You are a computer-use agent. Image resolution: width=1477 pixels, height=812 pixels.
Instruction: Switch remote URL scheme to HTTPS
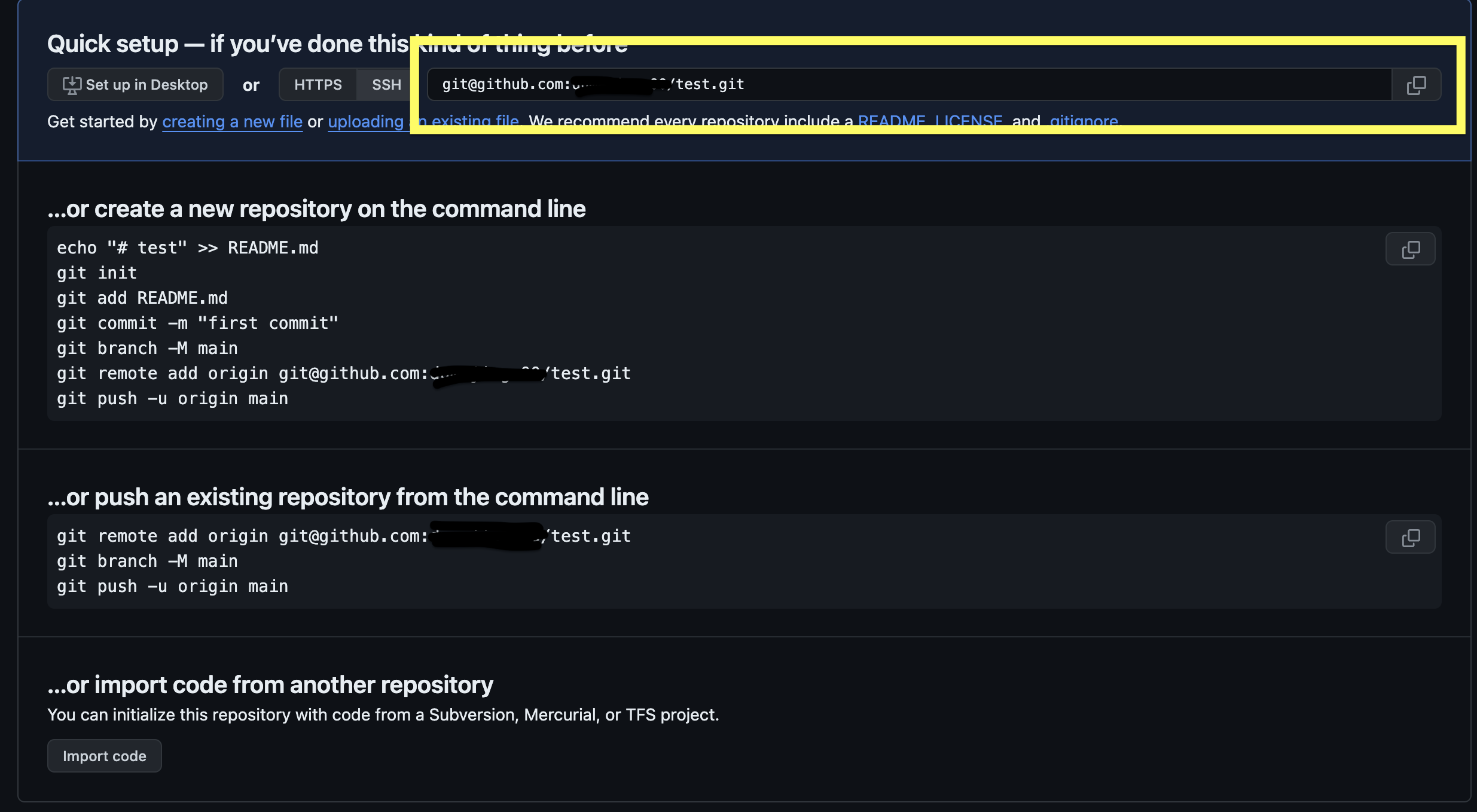pos(318,84)
